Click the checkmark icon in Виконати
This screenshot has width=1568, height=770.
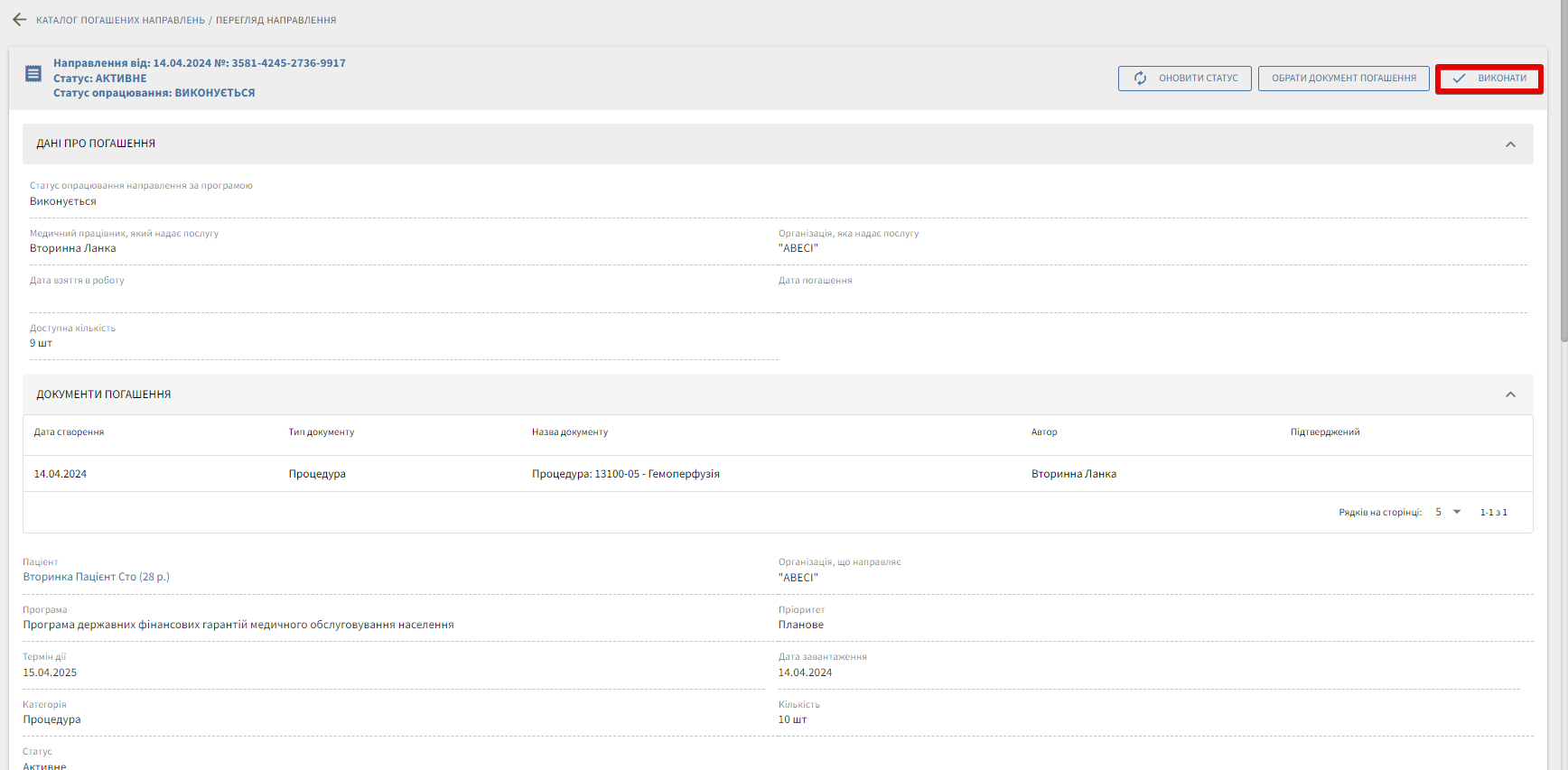[1459, 79]
